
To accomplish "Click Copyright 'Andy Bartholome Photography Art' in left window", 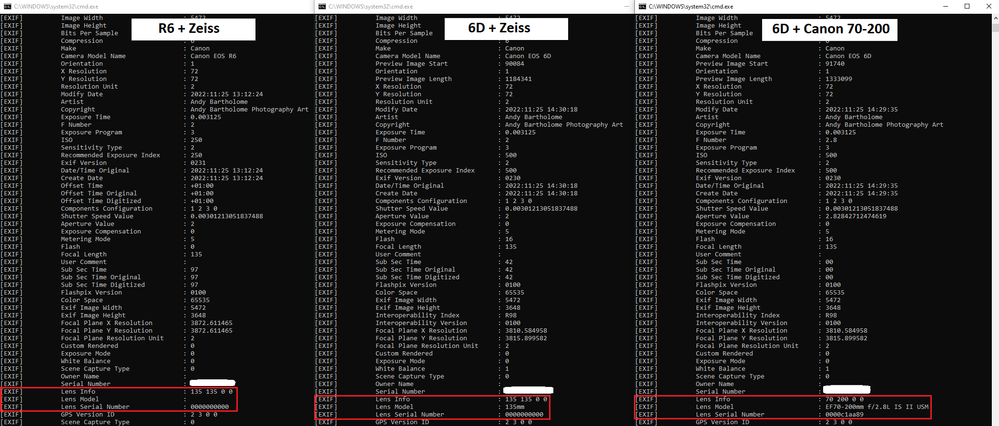I will pyautogui.click(x=250, y=110).
